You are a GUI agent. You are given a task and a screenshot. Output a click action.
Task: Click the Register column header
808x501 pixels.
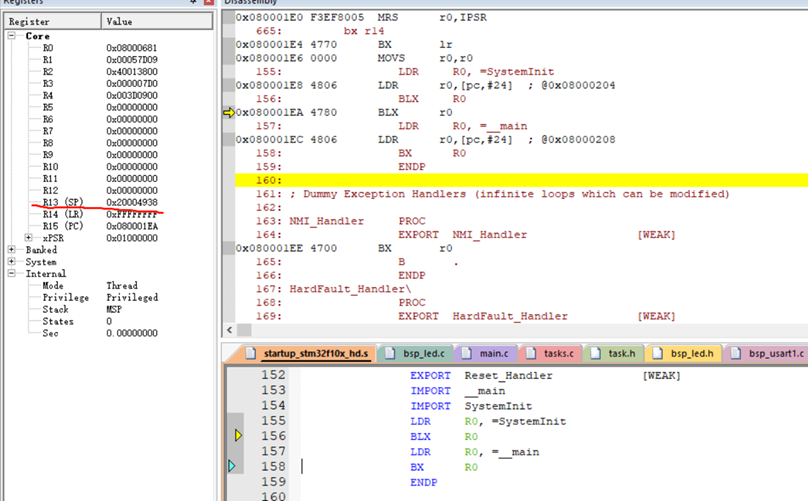53,21
